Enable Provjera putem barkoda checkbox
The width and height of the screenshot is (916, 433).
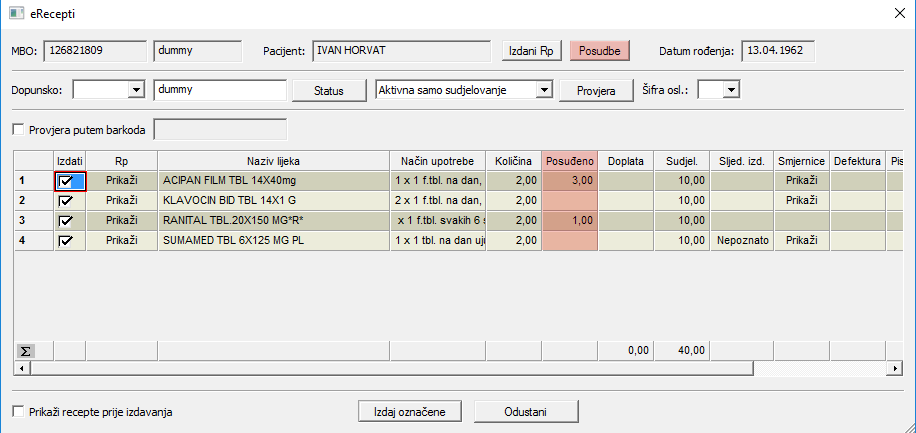click(19, 130)
